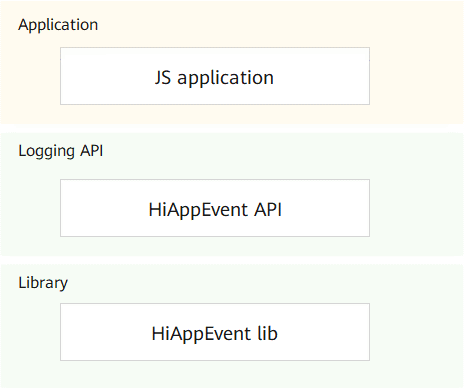Click the word "lib" in the bottom box
Viewport: 464px width, 388px height.
(x=267, y=333)
